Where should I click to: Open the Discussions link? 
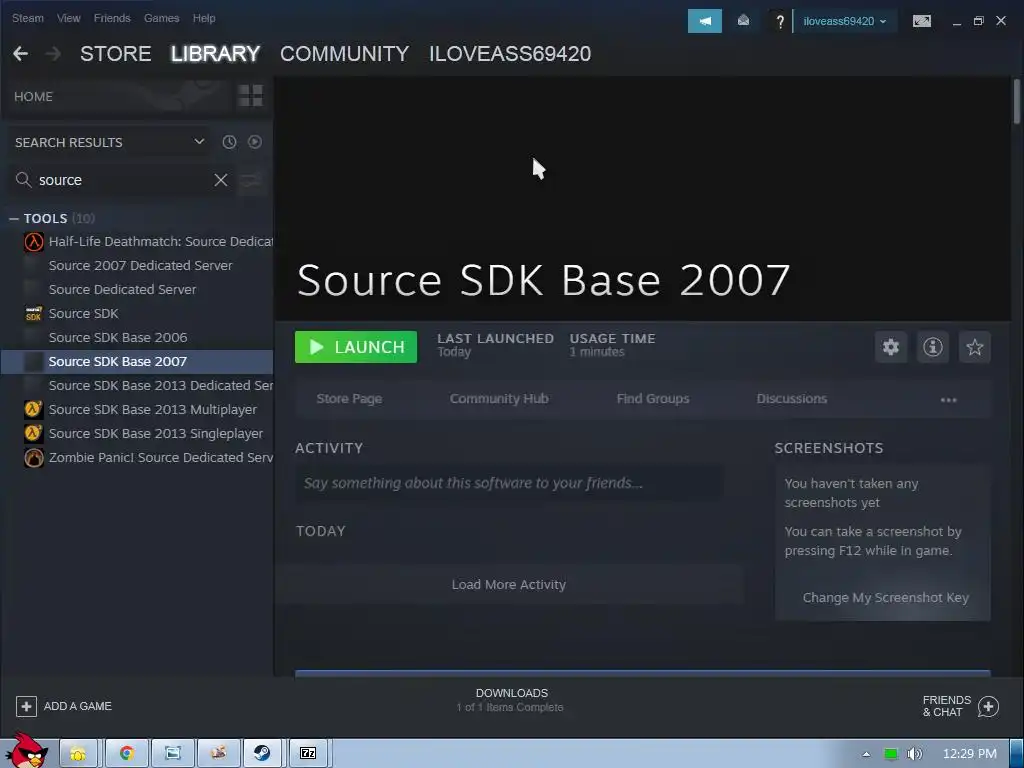[x=792, y=398]
